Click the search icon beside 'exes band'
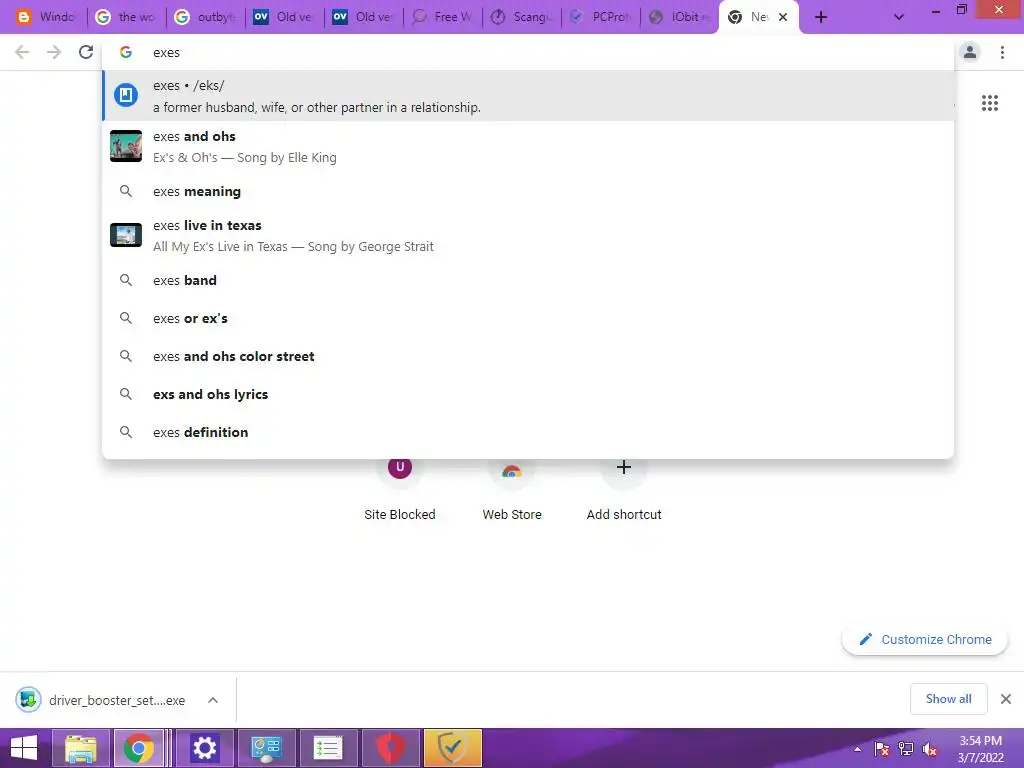Image resolution: width=1024 pixels, height=768 pixels. [126, 280]
